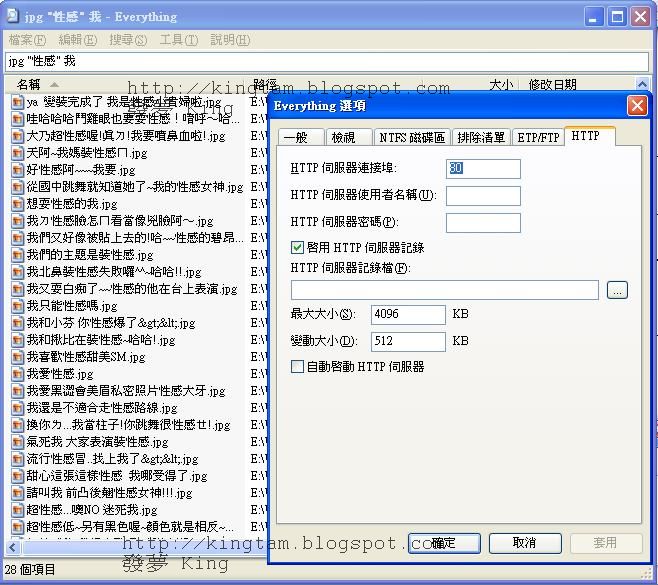Click the browse (...) button for log file

pyautogui.click(x=617, y=290)
